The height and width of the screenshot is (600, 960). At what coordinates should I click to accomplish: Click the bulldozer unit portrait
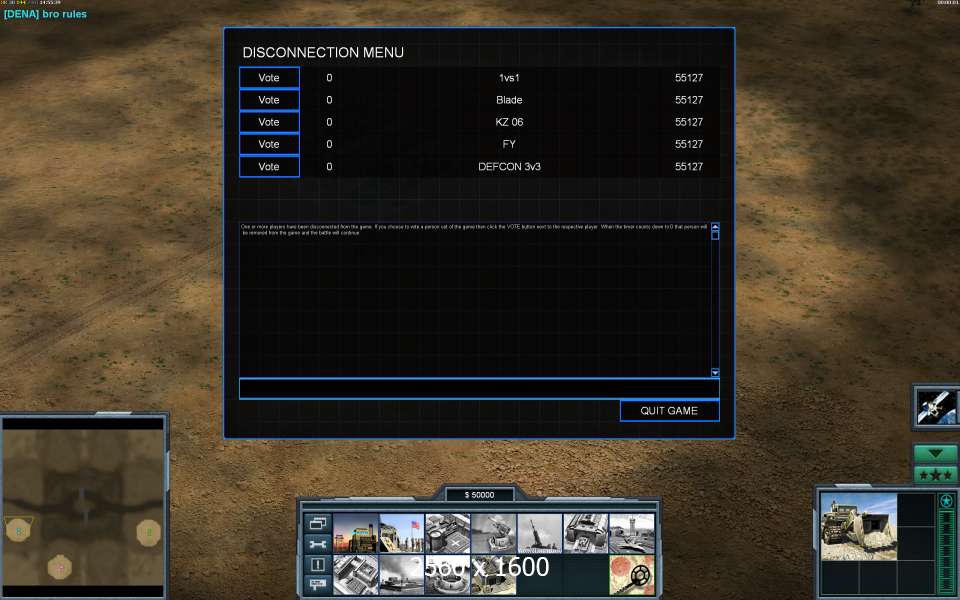pyautogui.click(x=858, y=527)
